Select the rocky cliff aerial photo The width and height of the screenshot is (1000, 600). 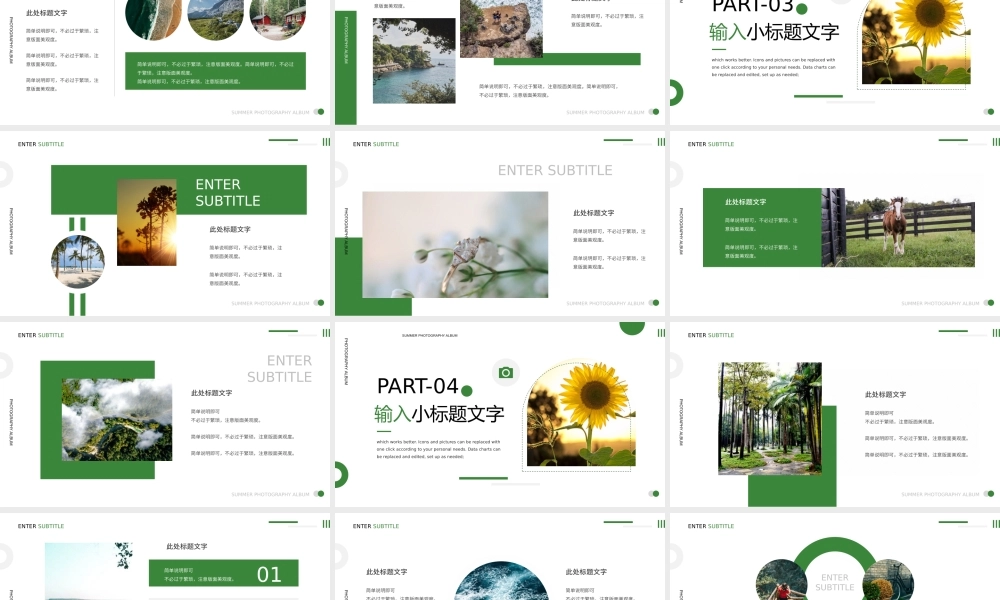click(x=501, y=29)
